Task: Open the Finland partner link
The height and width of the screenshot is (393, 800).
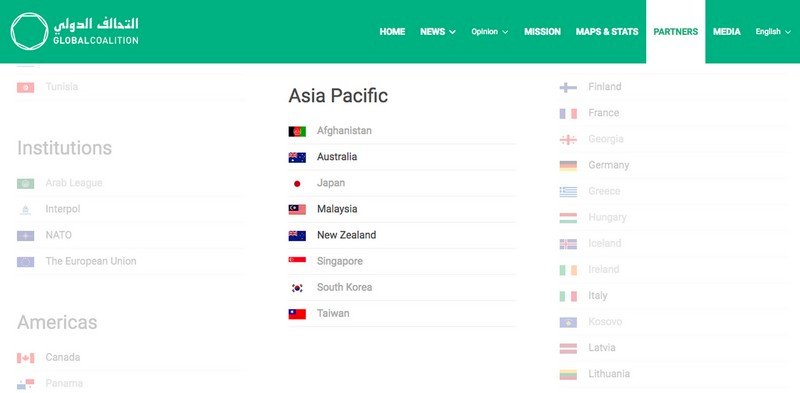Action: [605, 87]
